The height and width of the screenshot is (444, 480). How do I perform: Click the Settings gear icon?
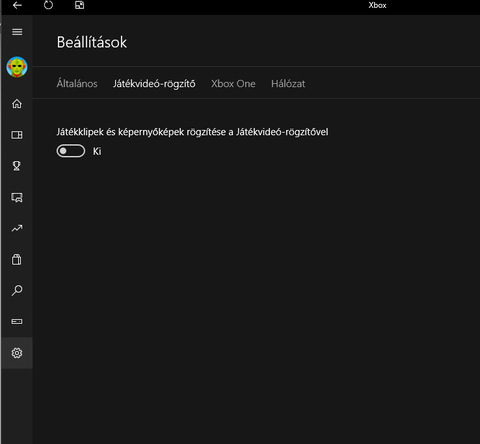(17, 353)
